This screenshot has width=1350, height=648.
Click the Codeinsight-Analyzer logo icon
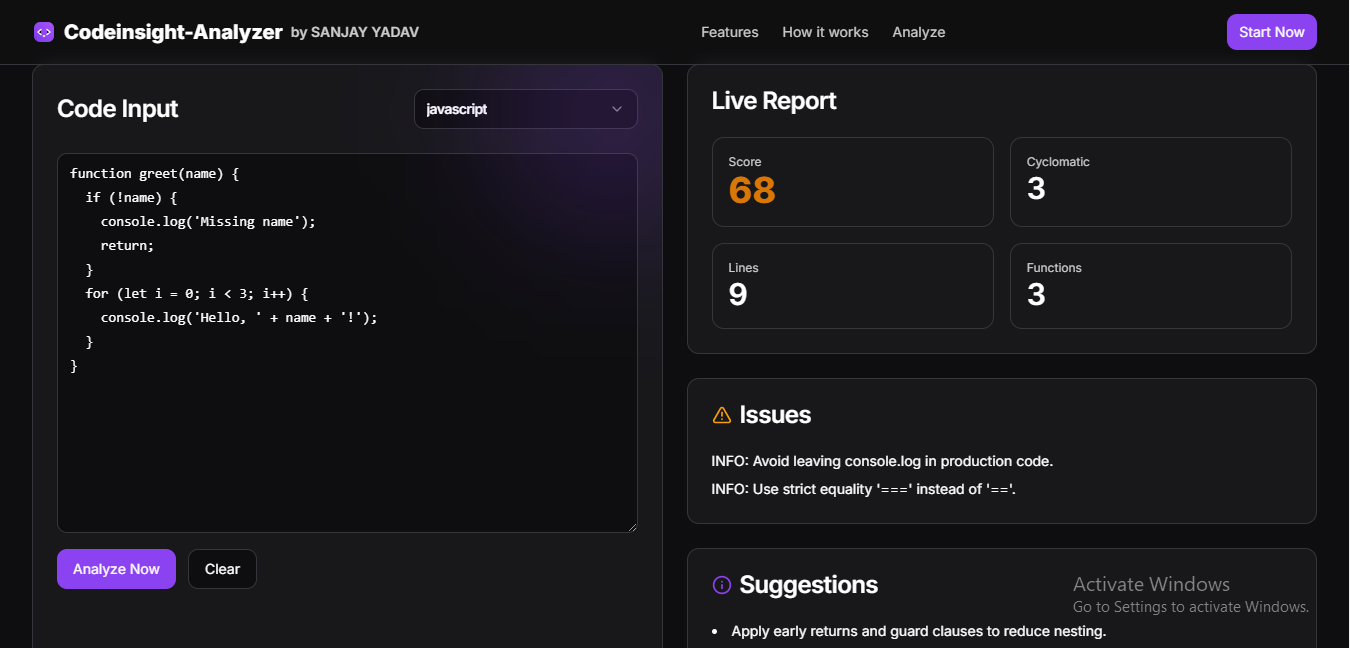tap(43, 31)
